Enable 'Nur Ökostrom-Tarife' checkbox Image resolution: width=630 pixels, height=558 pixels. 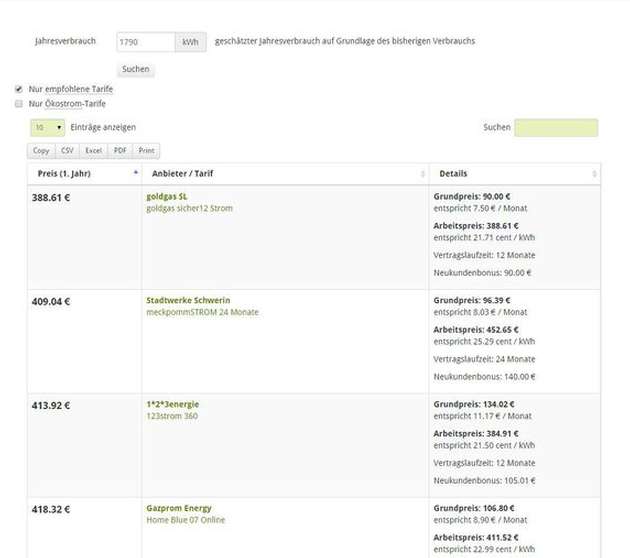tap(18, 104)
